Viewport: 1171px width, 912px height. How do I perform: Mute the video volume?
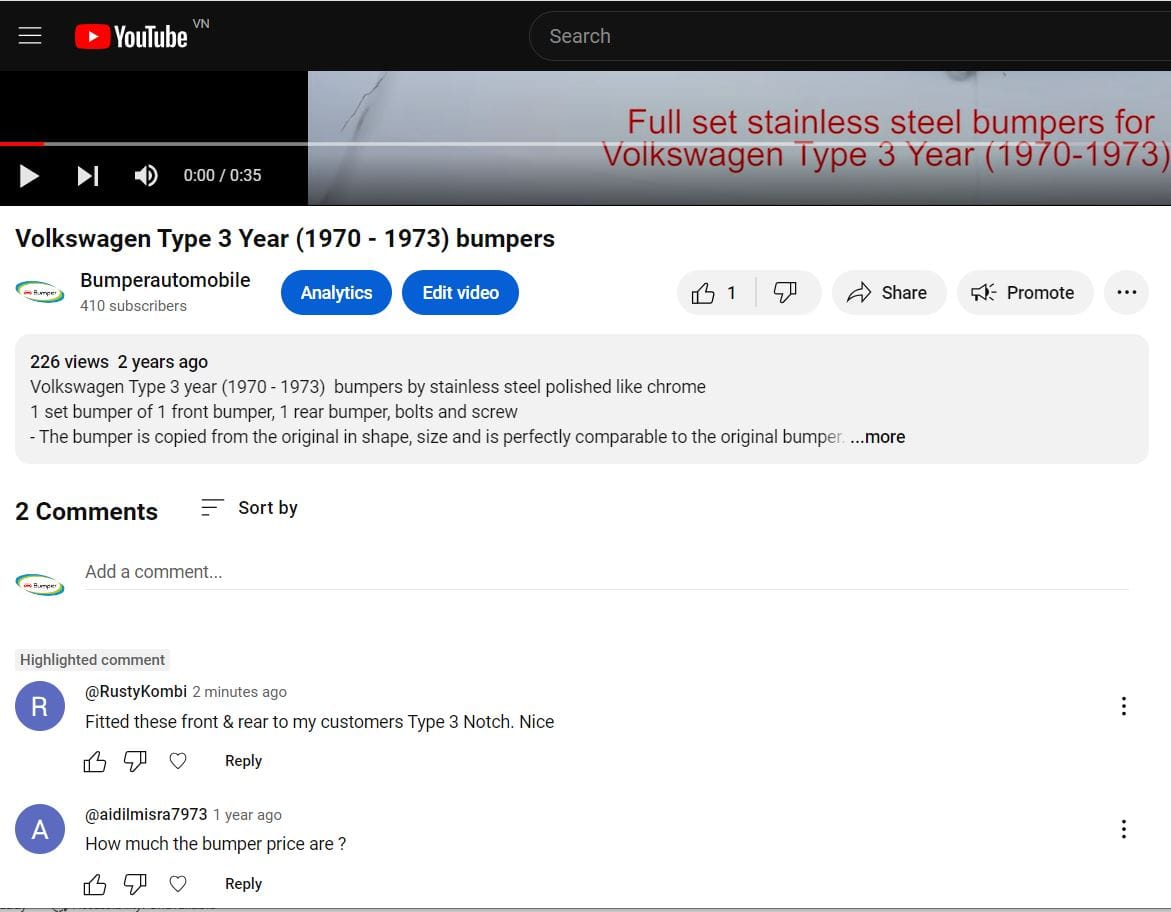click(x=146, y=176)
